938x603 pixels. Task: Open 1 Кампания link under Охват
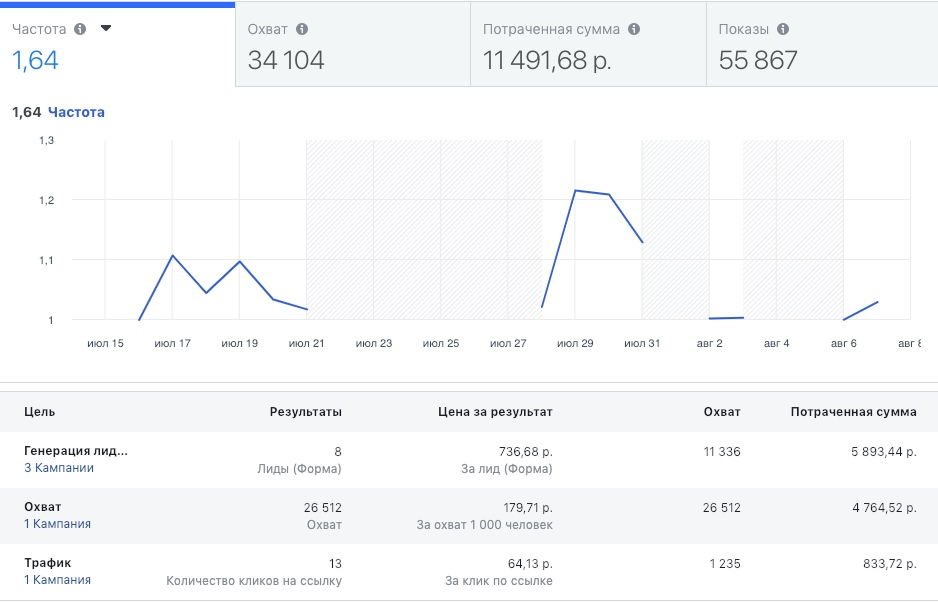[x=57, y=523]
